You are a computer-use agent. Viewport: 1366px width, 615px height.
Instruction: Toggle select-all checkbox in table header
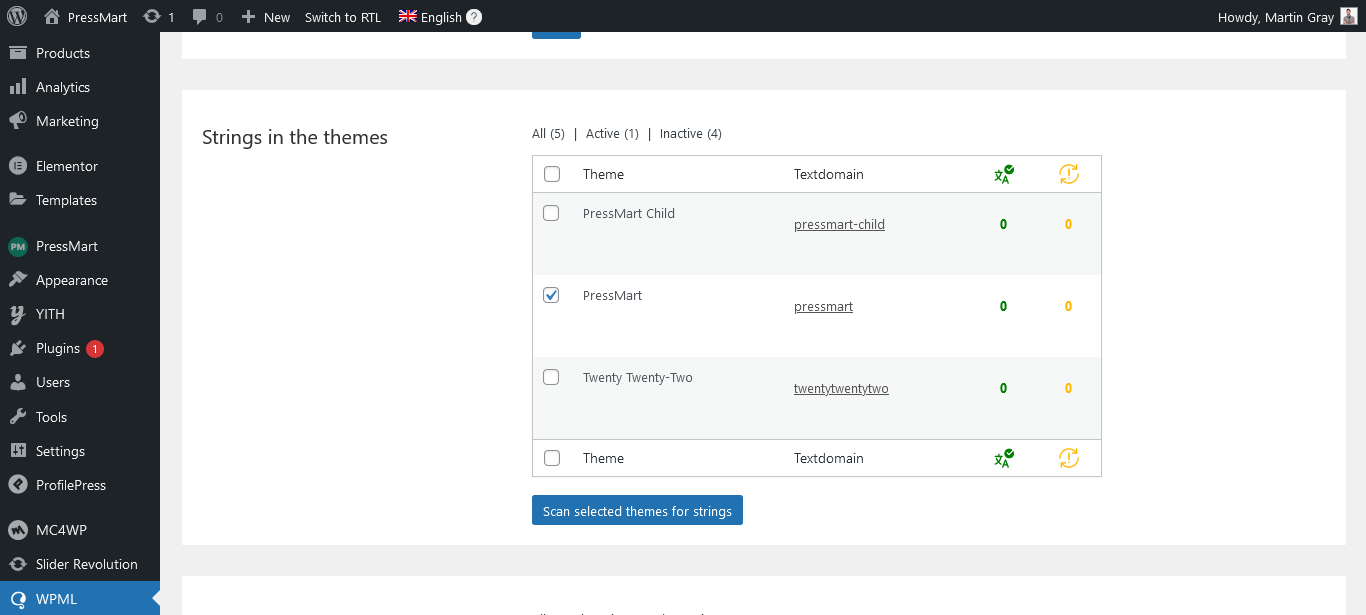(551, 174)
